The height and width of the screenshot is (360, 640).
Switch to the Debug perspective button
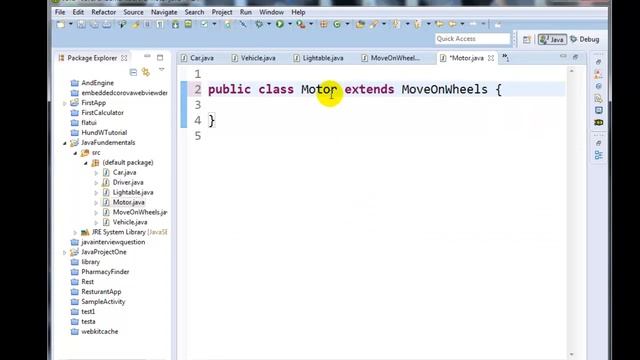tap(585, 39)
